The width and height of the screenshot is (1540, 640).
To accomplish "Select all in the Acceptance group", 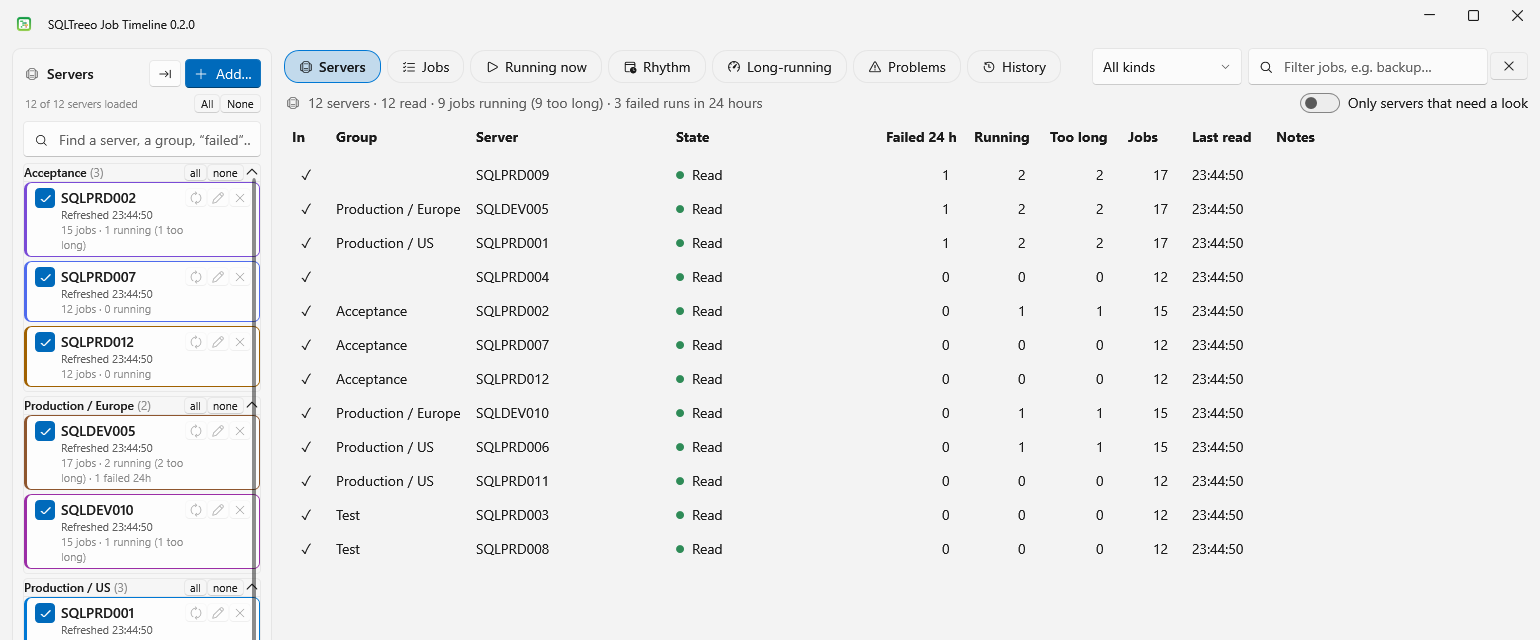I will tap(195, 173).
